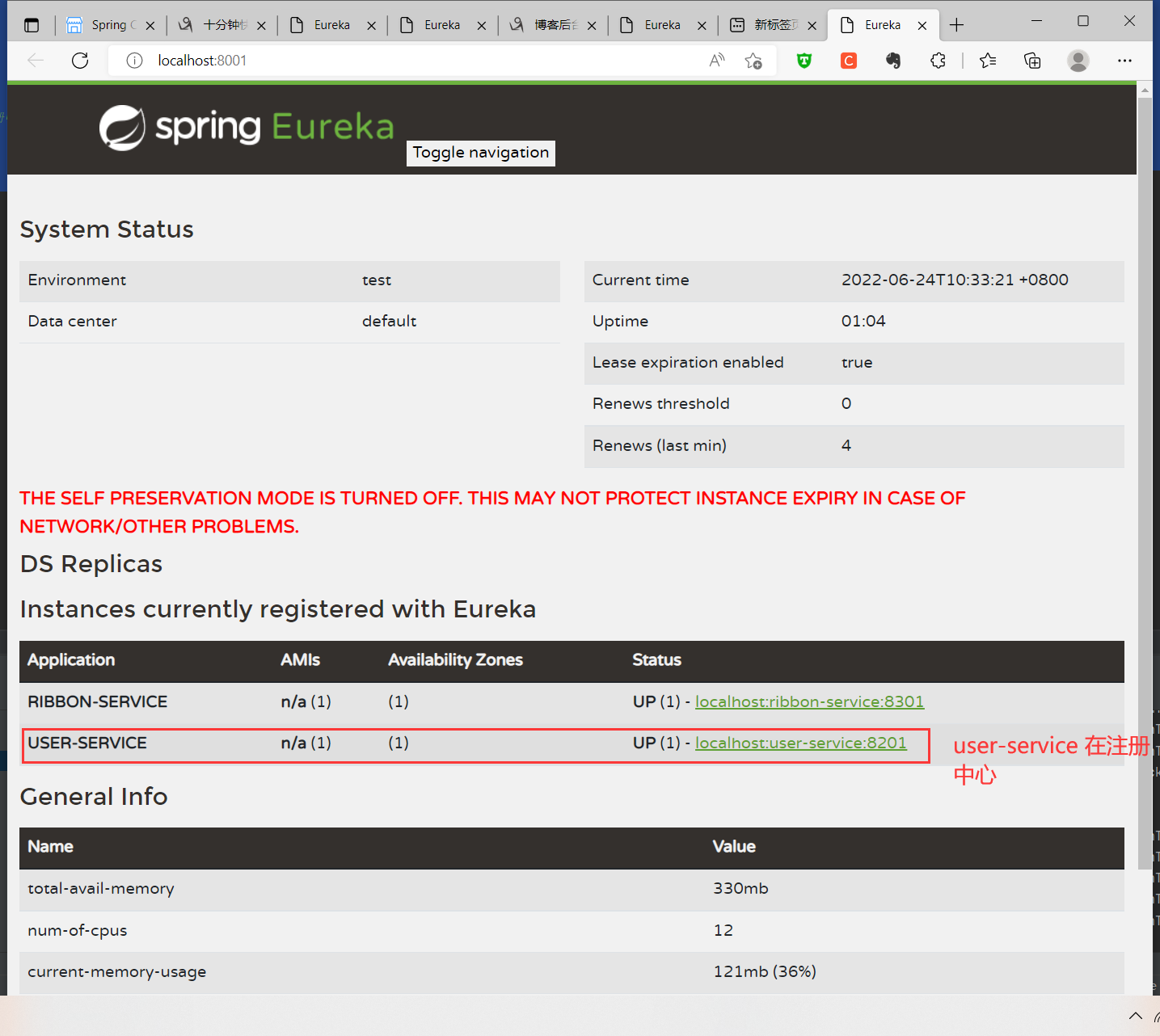Open browser settings and more menu
Screen dimensions: 1160x1036
click(1124, 61)
